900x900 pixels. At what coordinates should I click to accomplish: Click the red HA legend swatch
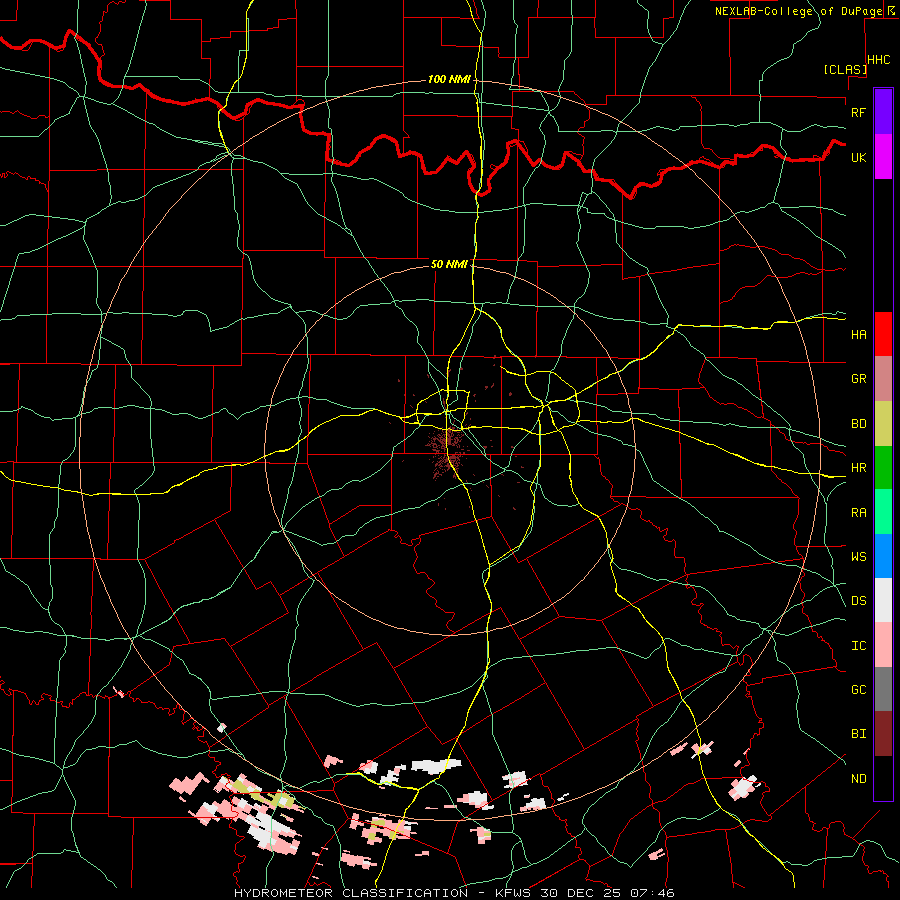(883, 334)
